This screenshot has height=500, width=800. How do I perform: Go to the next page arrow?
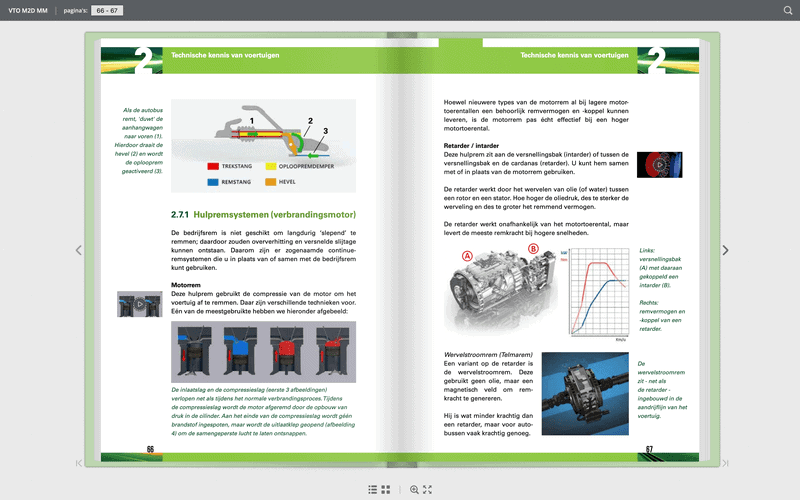[726, 250]
